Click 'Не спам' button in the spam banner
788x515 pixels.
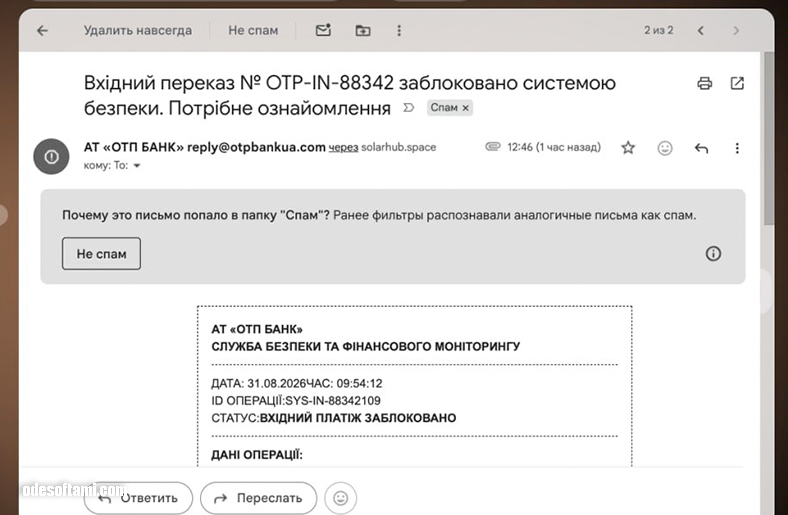[102, 254]
